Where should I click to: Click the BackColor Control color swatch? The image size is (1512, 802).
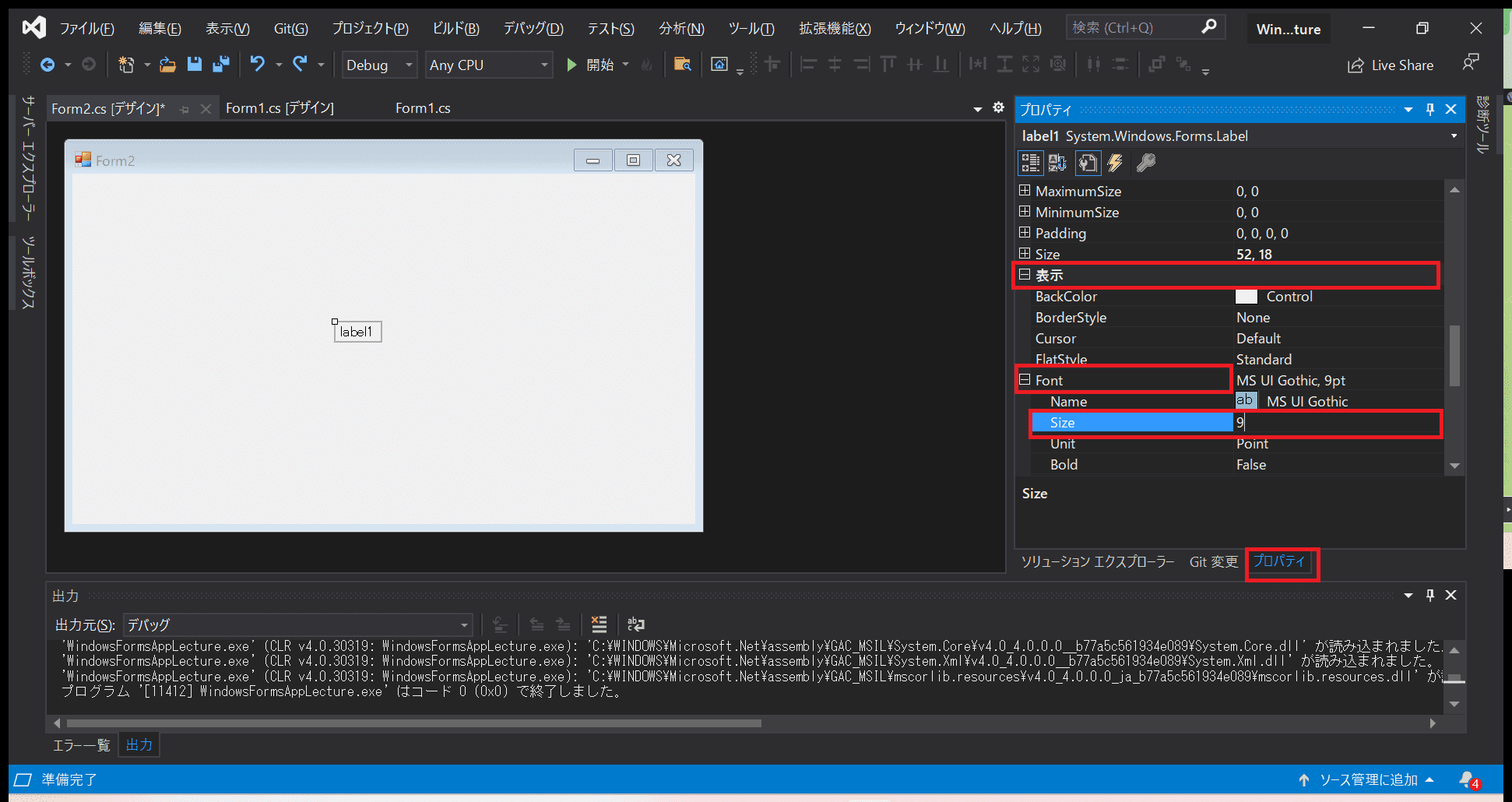click(1247, 296)
